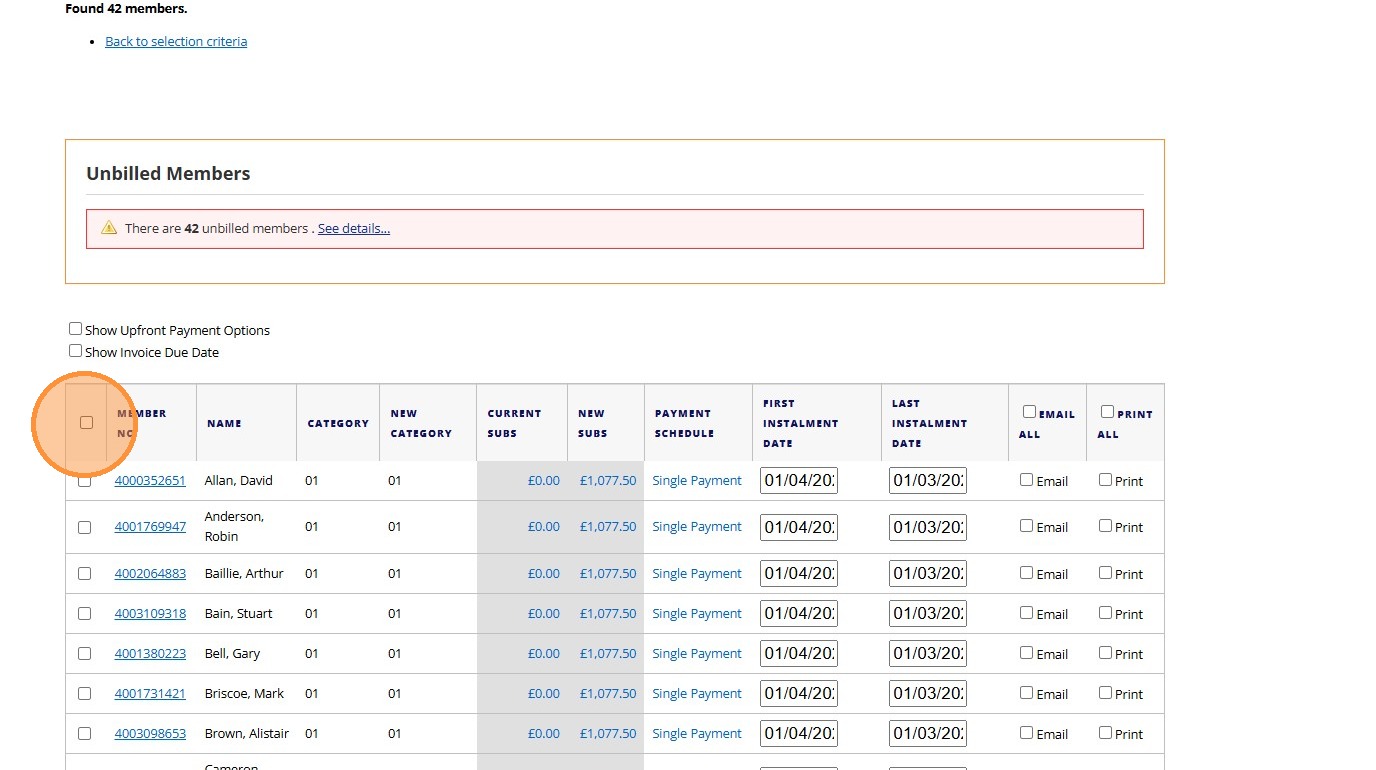
Task: Open member number 4001731421
Action: (x=150, y=693)
